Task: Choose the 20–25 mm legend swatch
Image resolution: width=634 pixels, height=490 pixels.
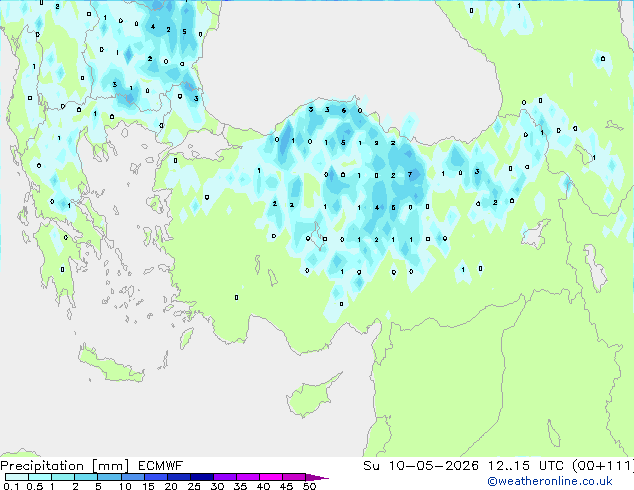Action: (179, 477)
